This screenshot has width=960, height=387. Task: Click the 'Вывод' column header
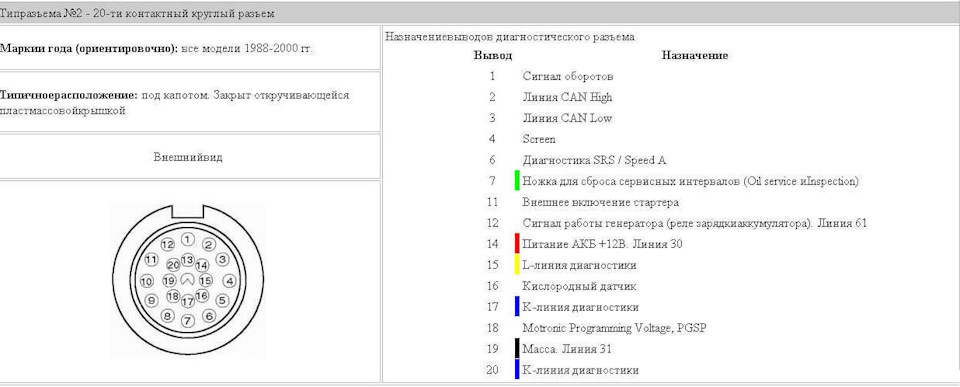pyautogui.click(x=493, y=56)
